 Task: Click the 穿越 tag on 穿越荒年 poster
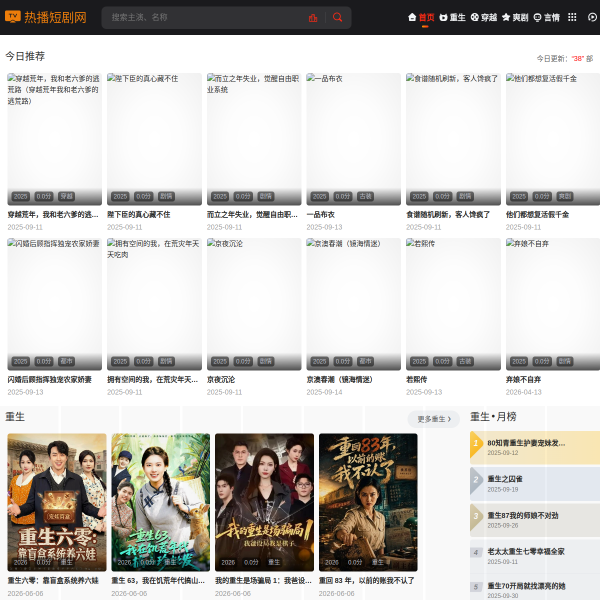66,196
